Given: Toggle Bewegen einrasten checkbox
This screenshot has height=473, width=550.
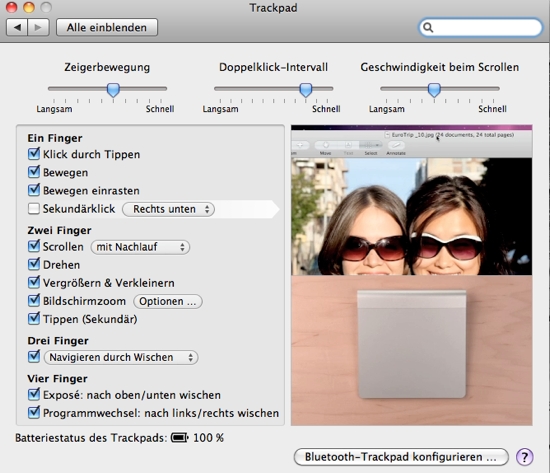Looking at the screenshot, I should click(34, 190).
